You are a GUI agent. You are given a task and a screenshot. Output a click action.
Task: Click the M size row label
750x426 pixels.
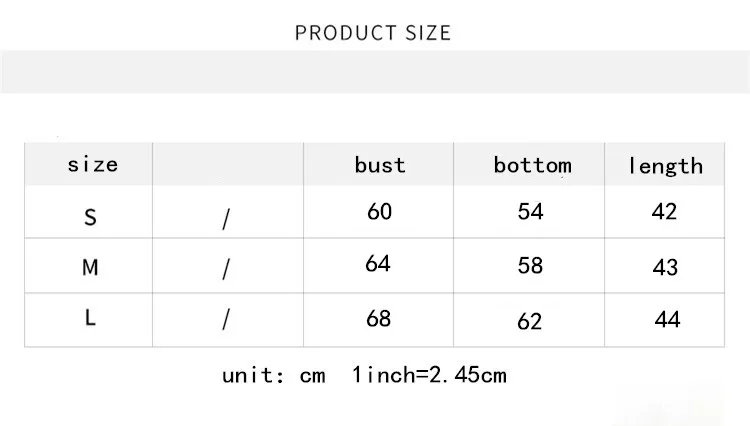(90, 267)
